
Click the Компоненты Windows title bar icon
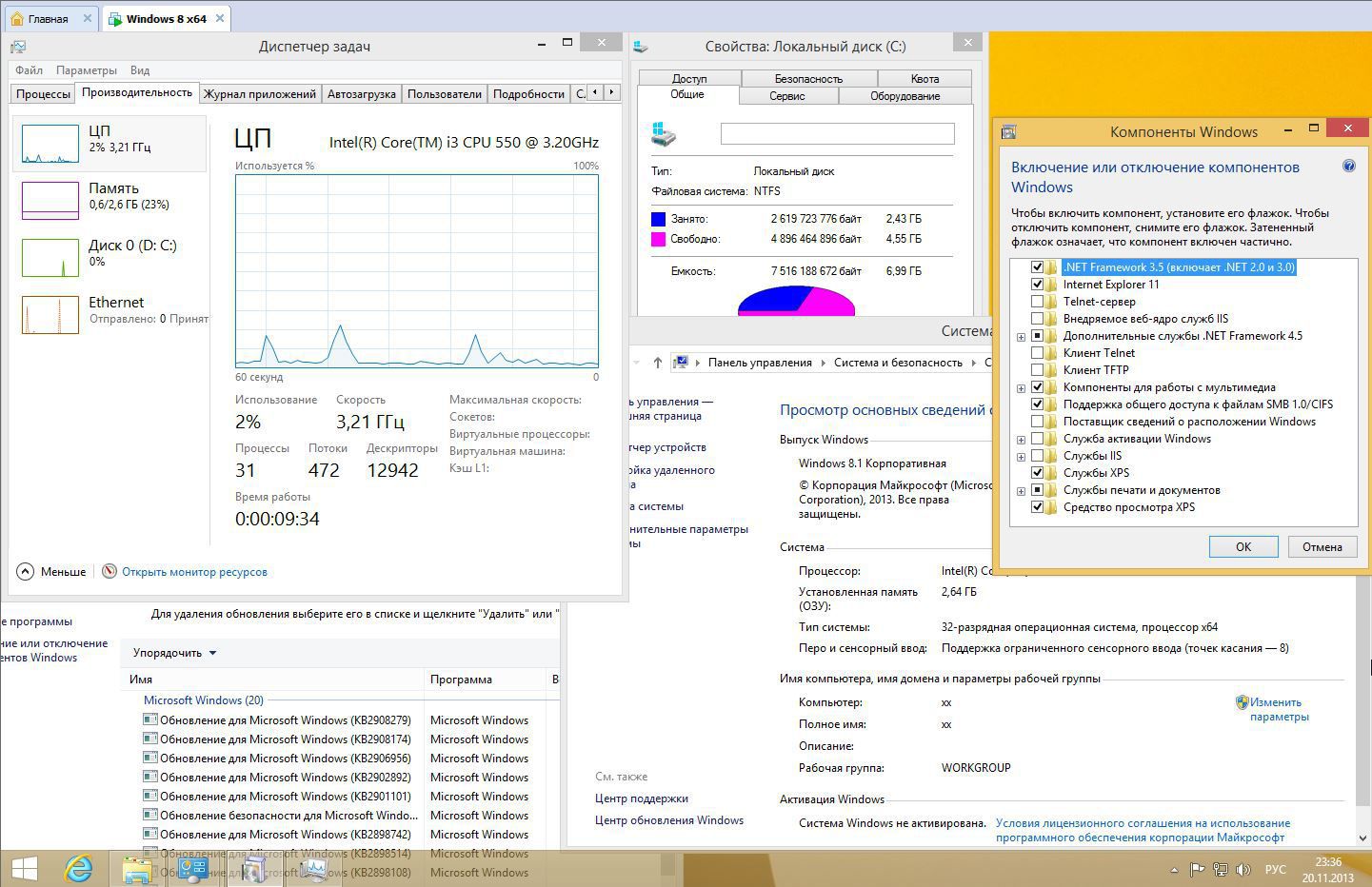[1009, 131]
